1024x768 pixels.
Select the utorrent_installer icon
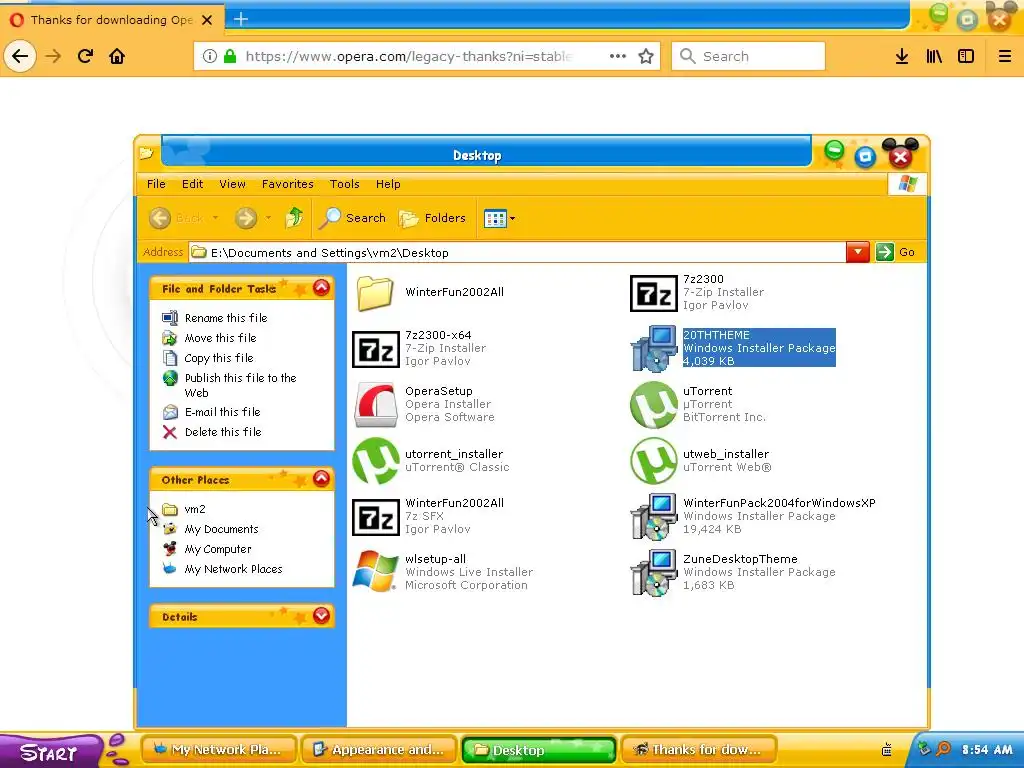point(376,461)
